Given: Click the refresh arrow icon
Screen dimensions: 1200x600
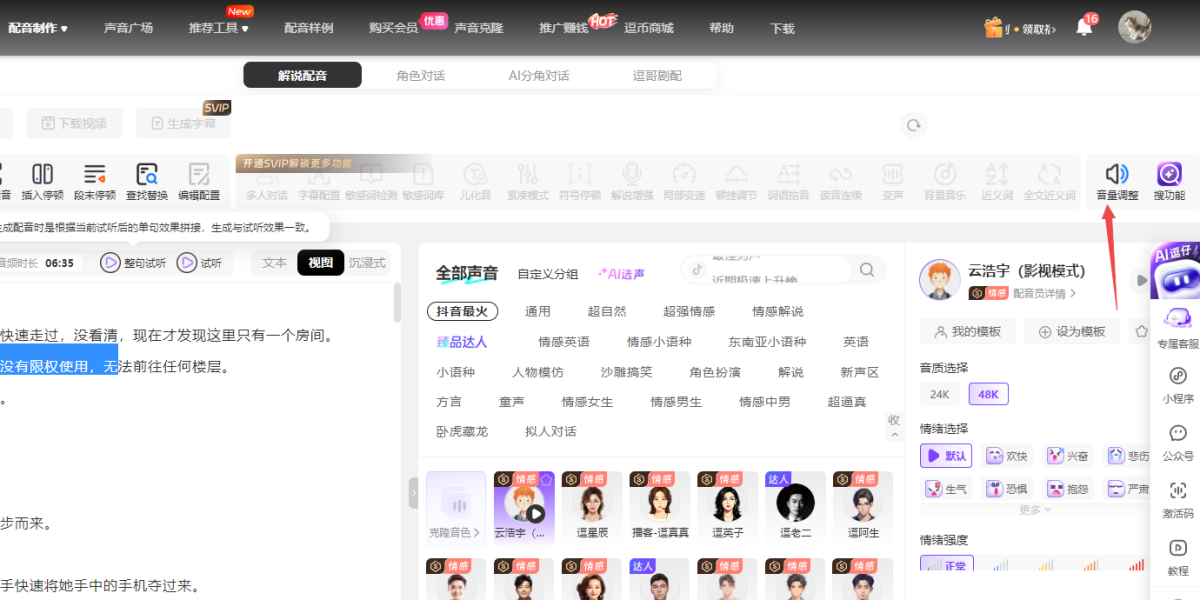Looking at the screenshot, I should tap(913, 125).
